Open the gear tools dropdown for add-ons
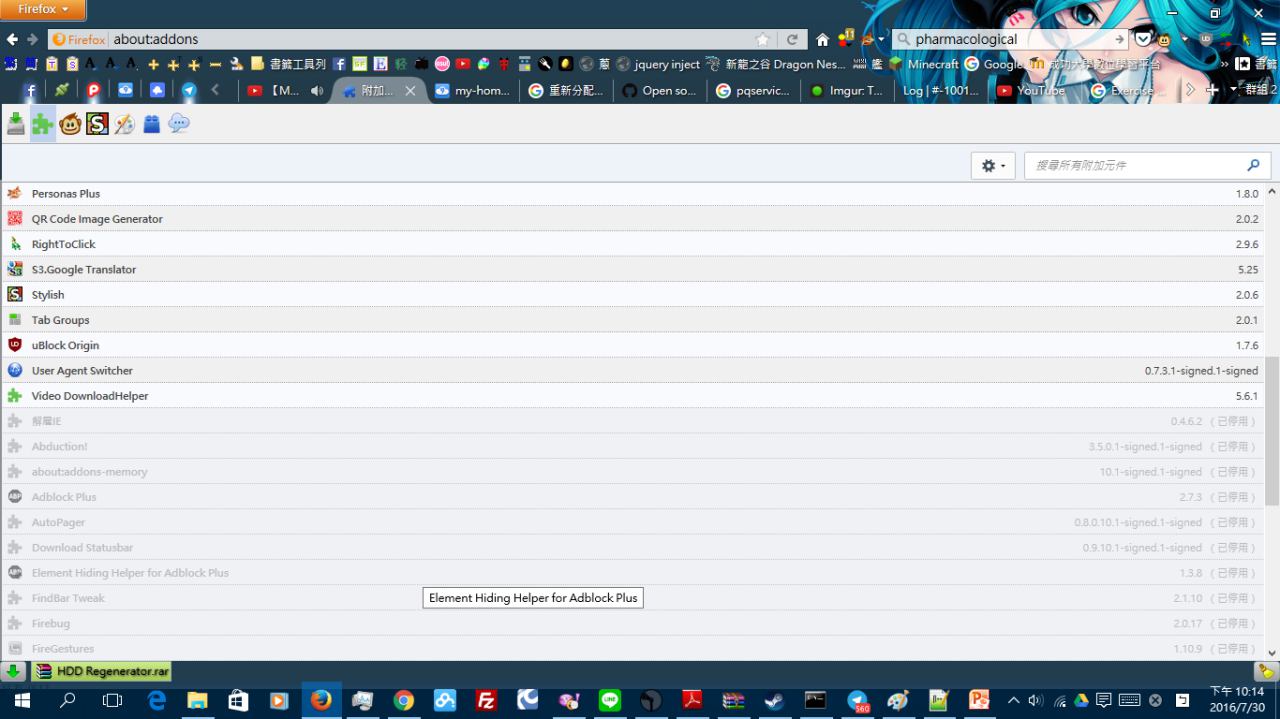 click(x=993, y=166)
